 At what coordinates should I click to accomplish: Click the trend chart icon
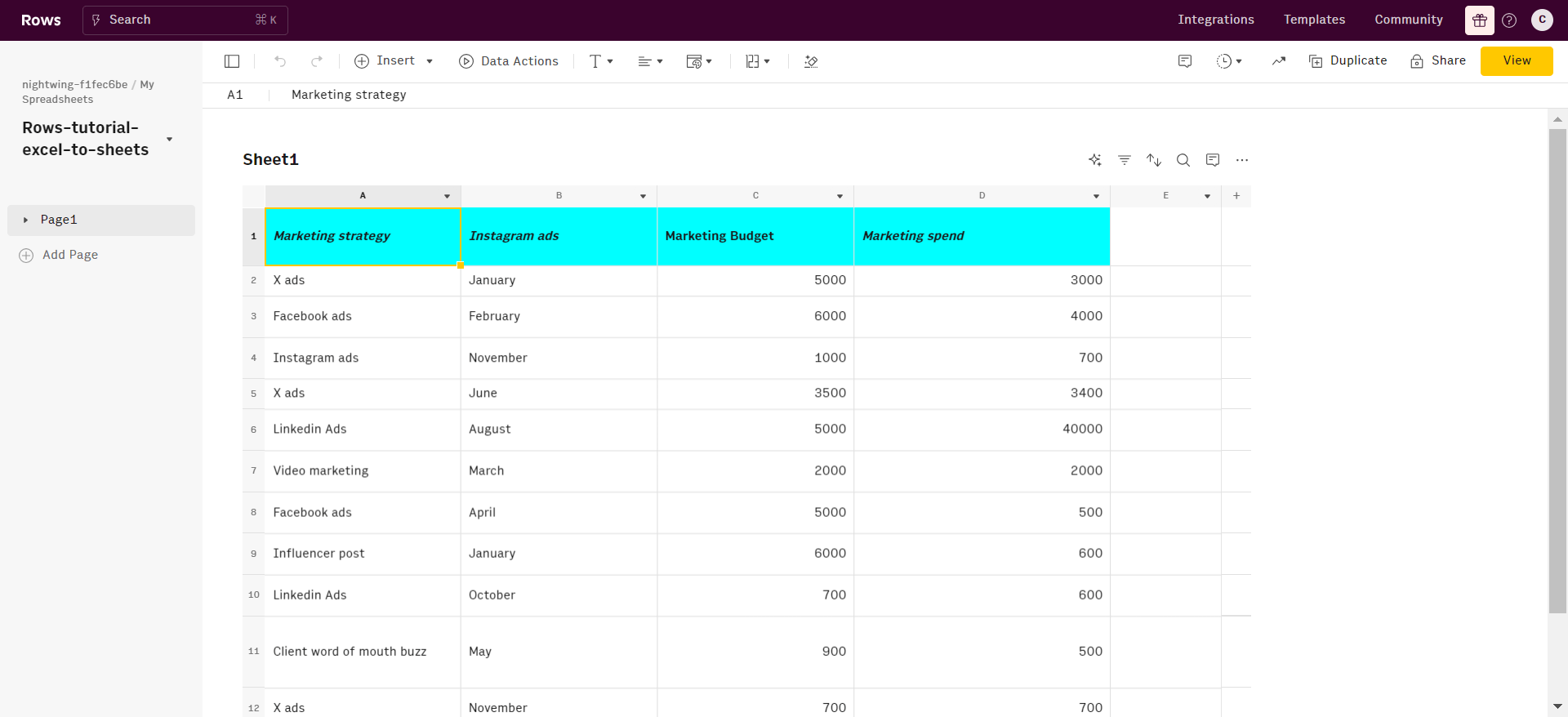(x=1279, y=61)
